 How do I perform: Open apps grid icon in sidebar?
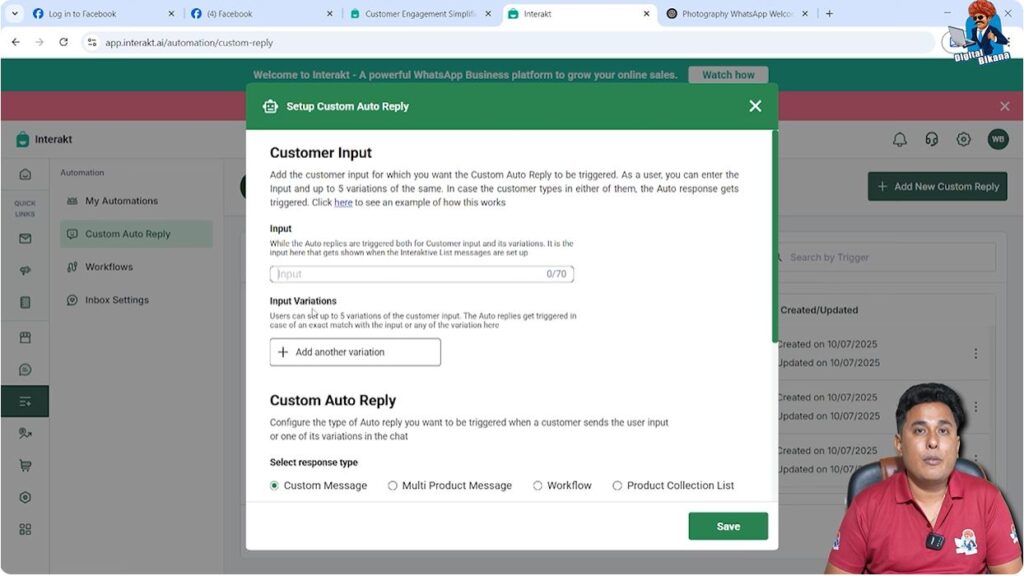25,529
